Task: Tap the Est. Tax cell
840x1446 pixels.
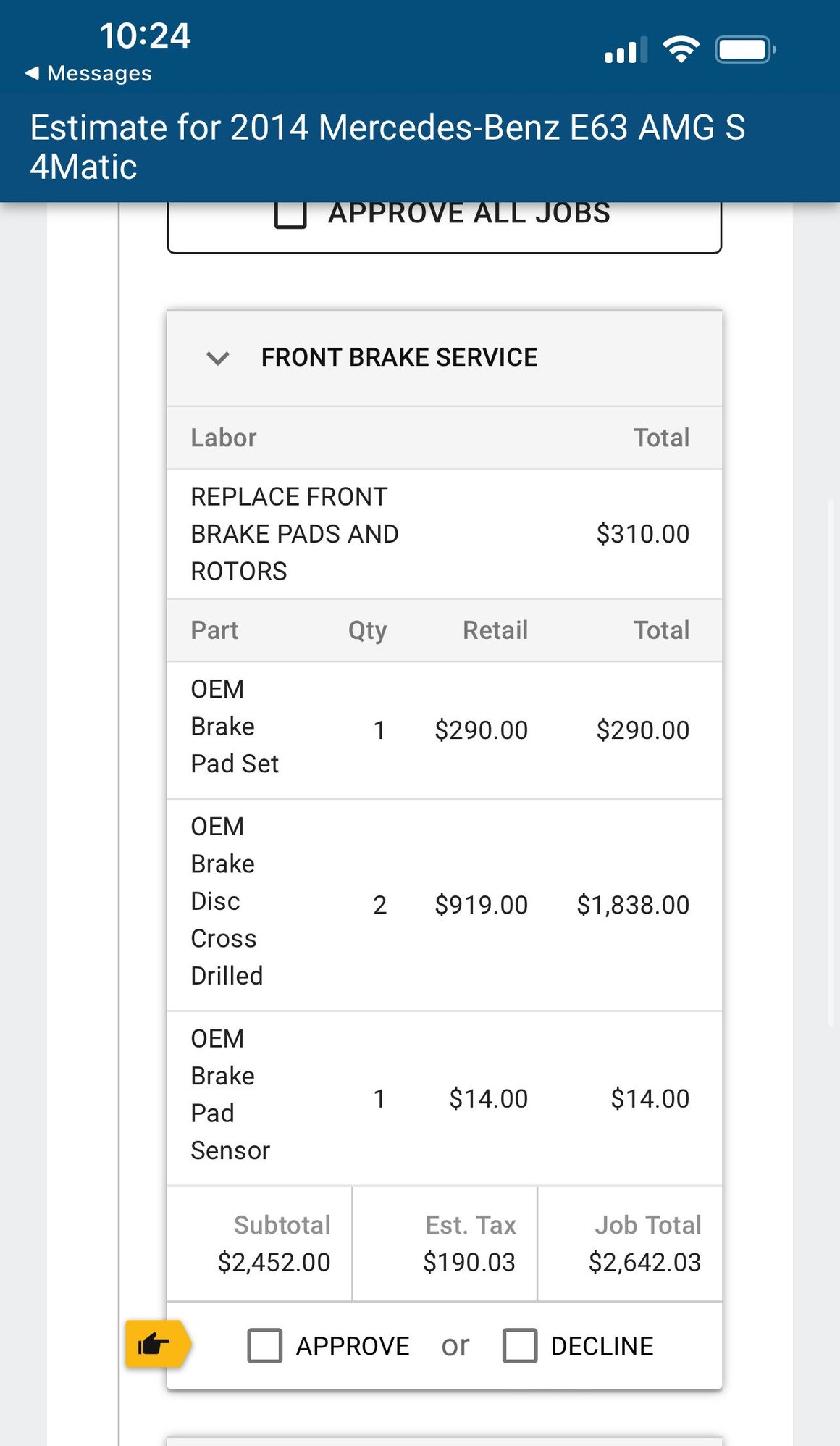Action: 445,1244
